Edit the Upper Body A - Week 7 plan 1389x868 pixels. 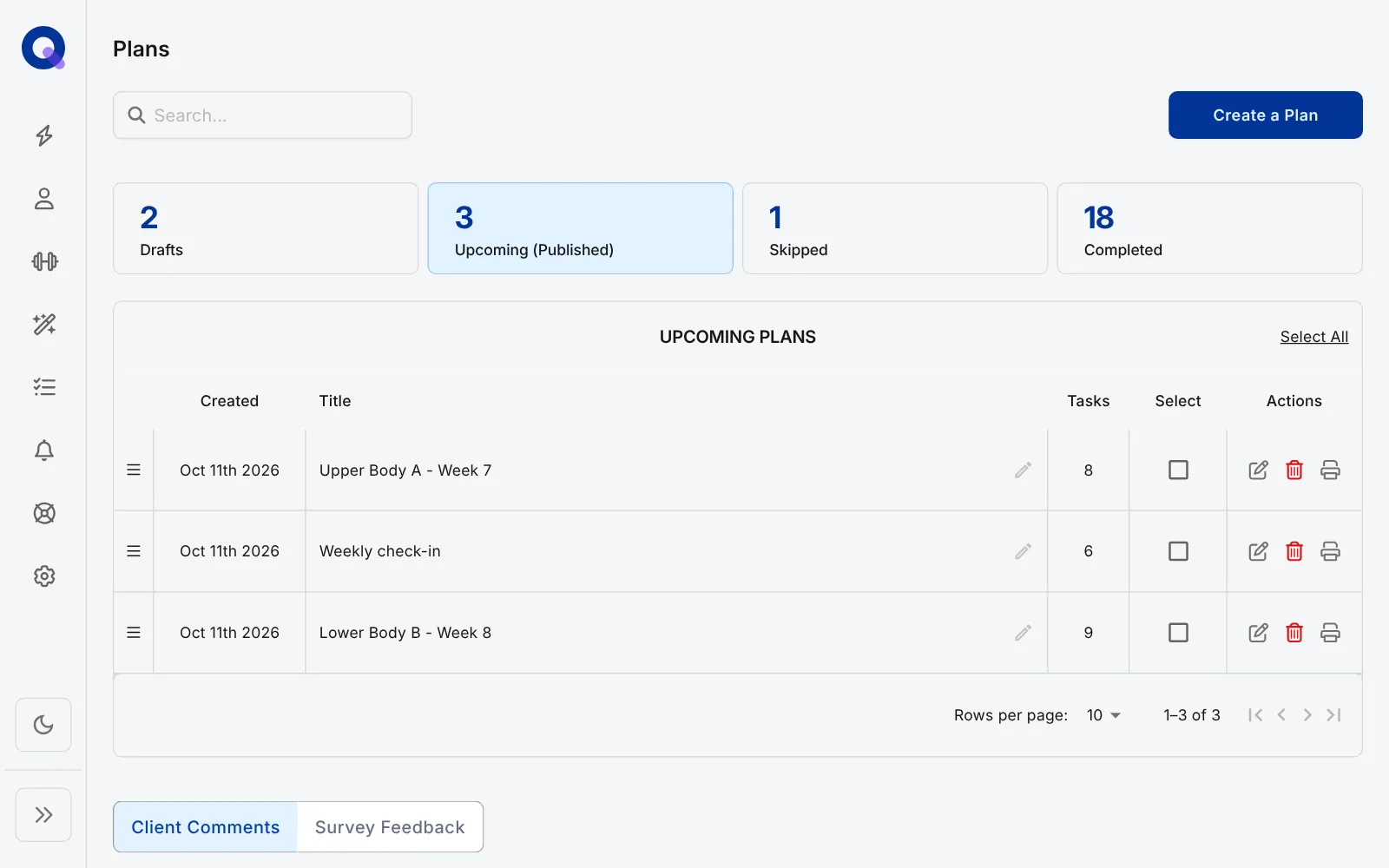[x=1258, y=470]
